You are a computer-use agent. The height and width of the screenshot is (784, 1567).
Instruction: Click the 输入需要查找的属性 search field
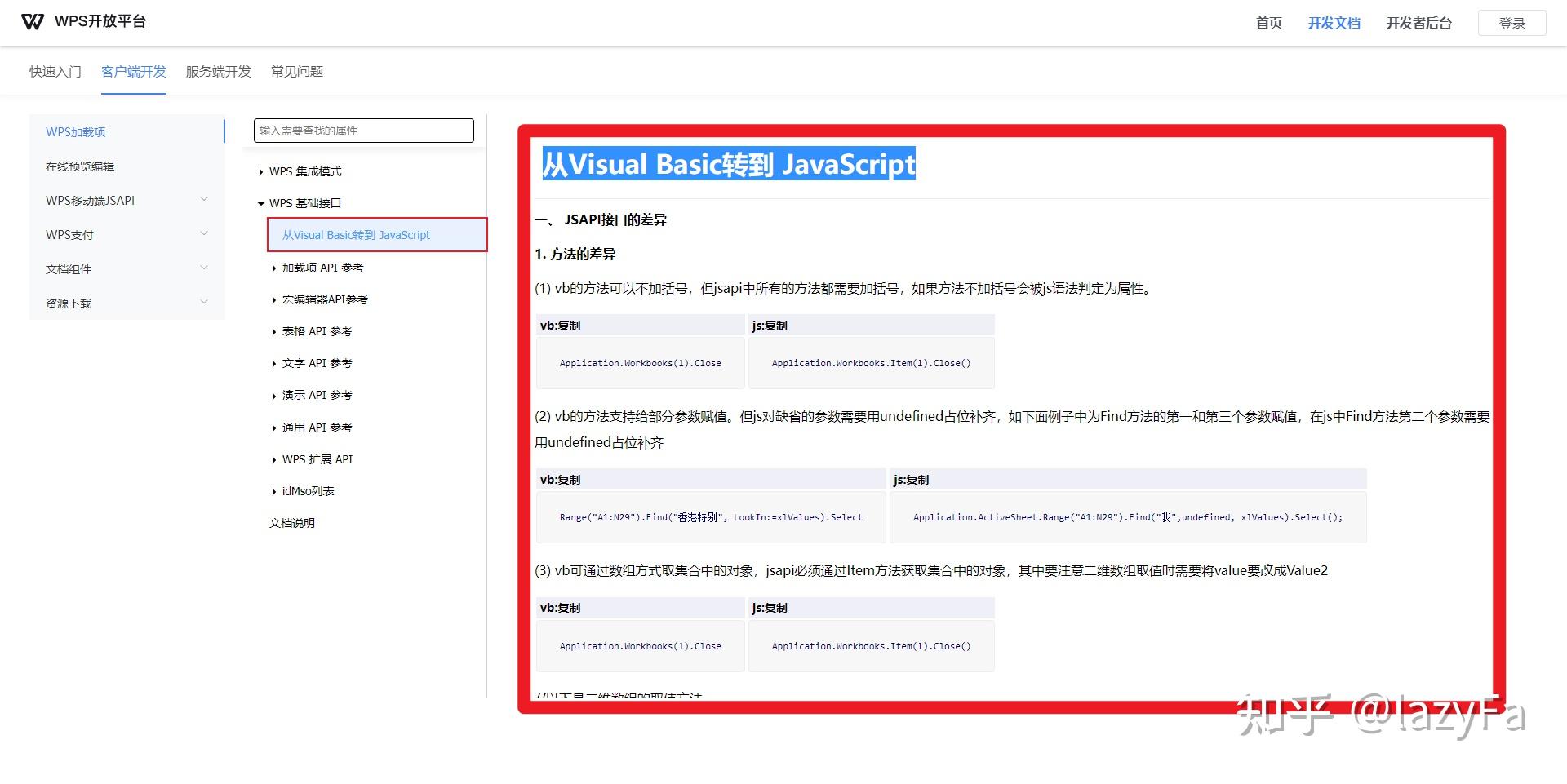(363, 131)
